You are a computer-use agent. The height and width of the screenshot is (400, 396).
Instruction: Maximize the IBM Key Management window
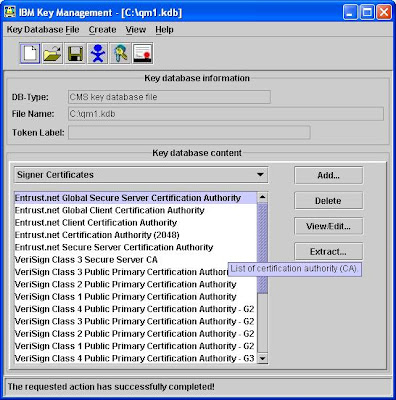pos(367,13)
